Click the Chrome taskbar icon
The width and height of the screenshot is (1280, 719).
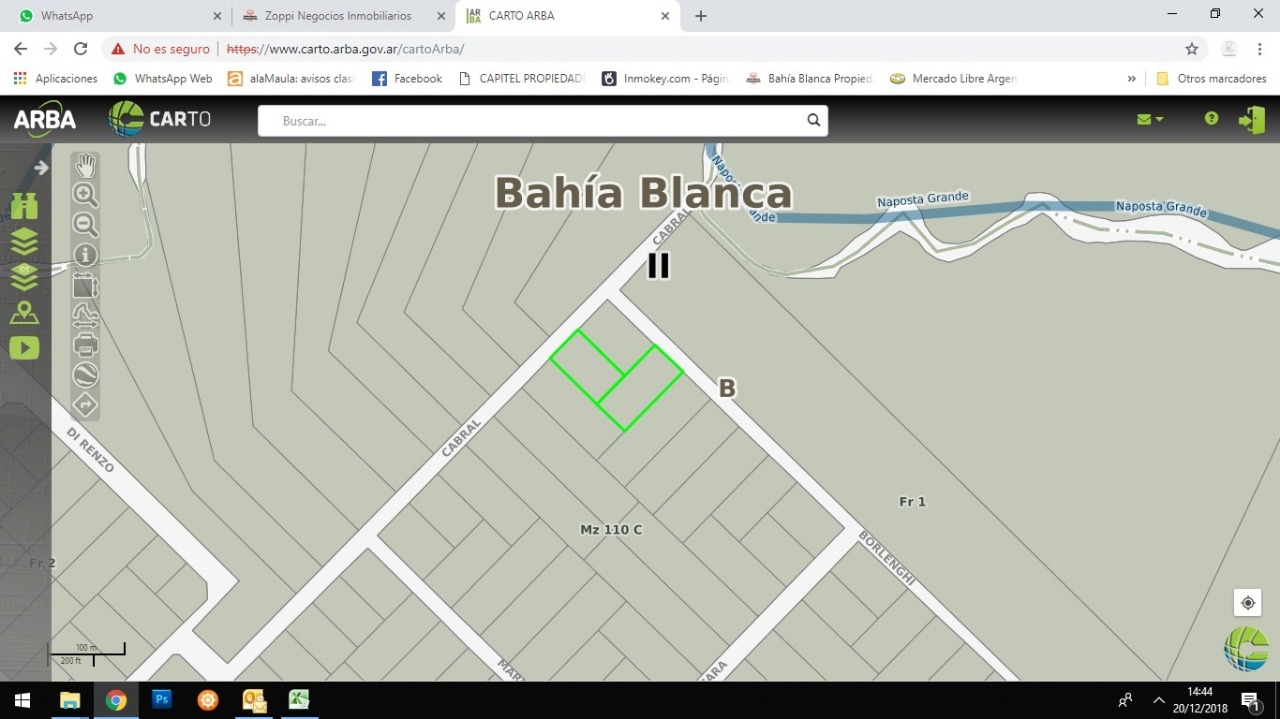tap(116, 700)
